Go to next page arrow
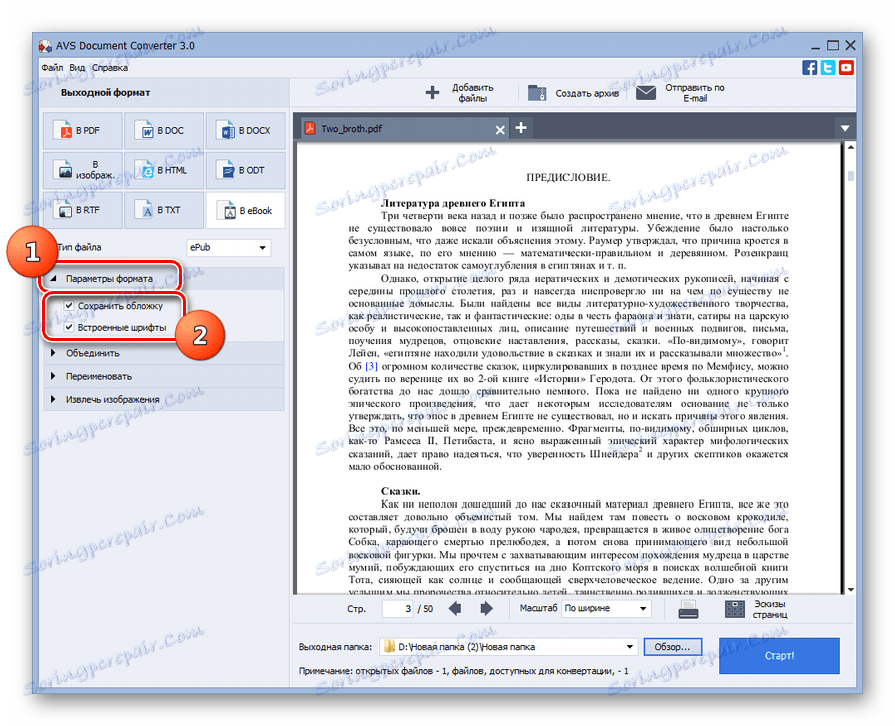This screenshot has height=726, width=895. pyautogui.click(x=486, y=608)
